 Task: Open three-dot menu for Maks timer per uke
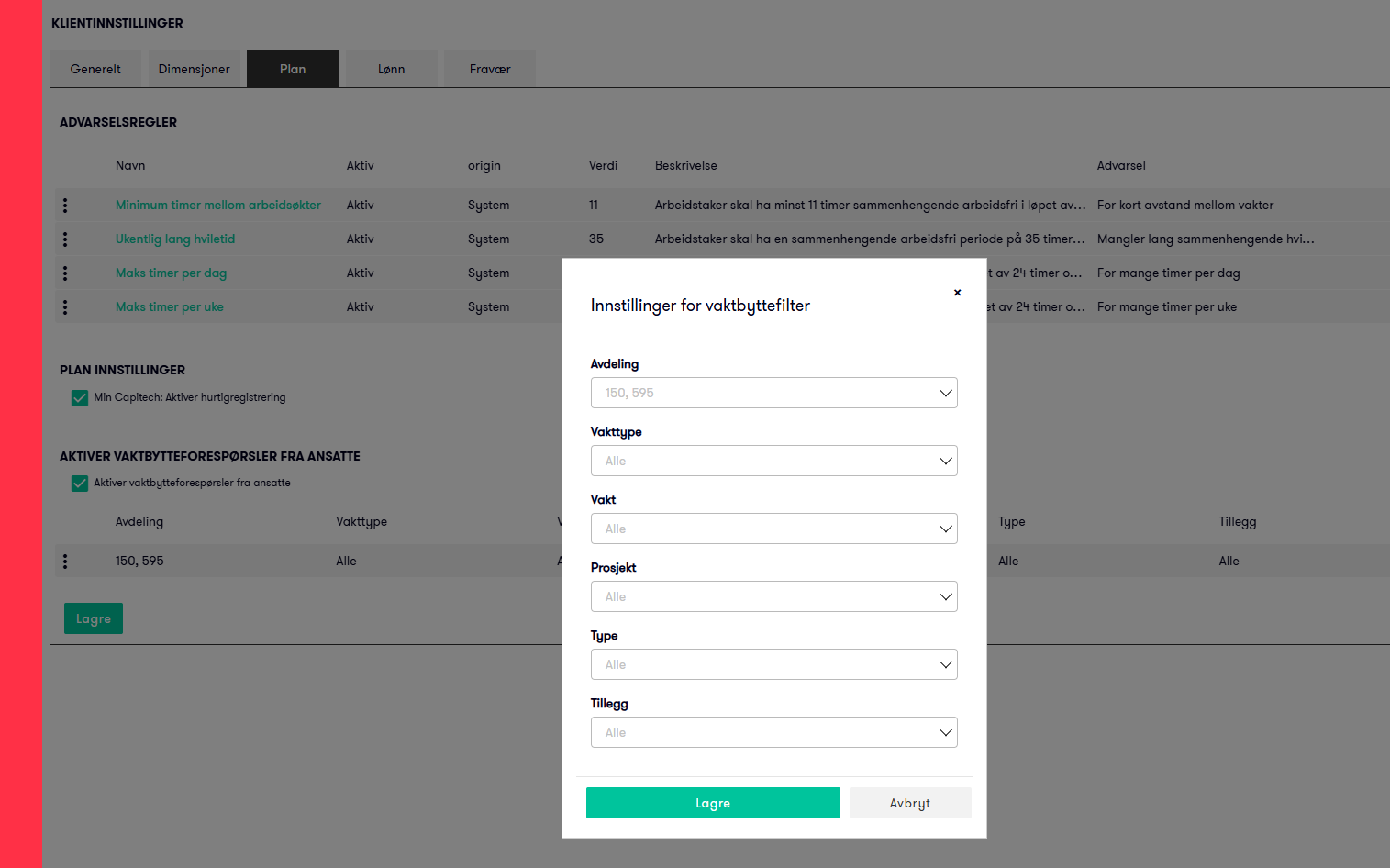[65, 307]
